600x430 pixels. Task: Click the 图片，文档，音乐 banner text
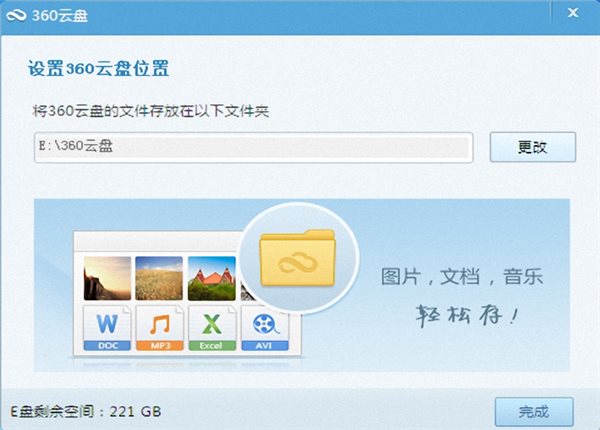point(462,276)
